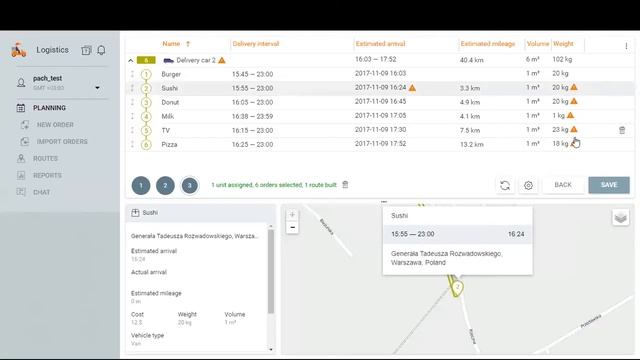Sort by Name column header

click(x=171, y=44)
